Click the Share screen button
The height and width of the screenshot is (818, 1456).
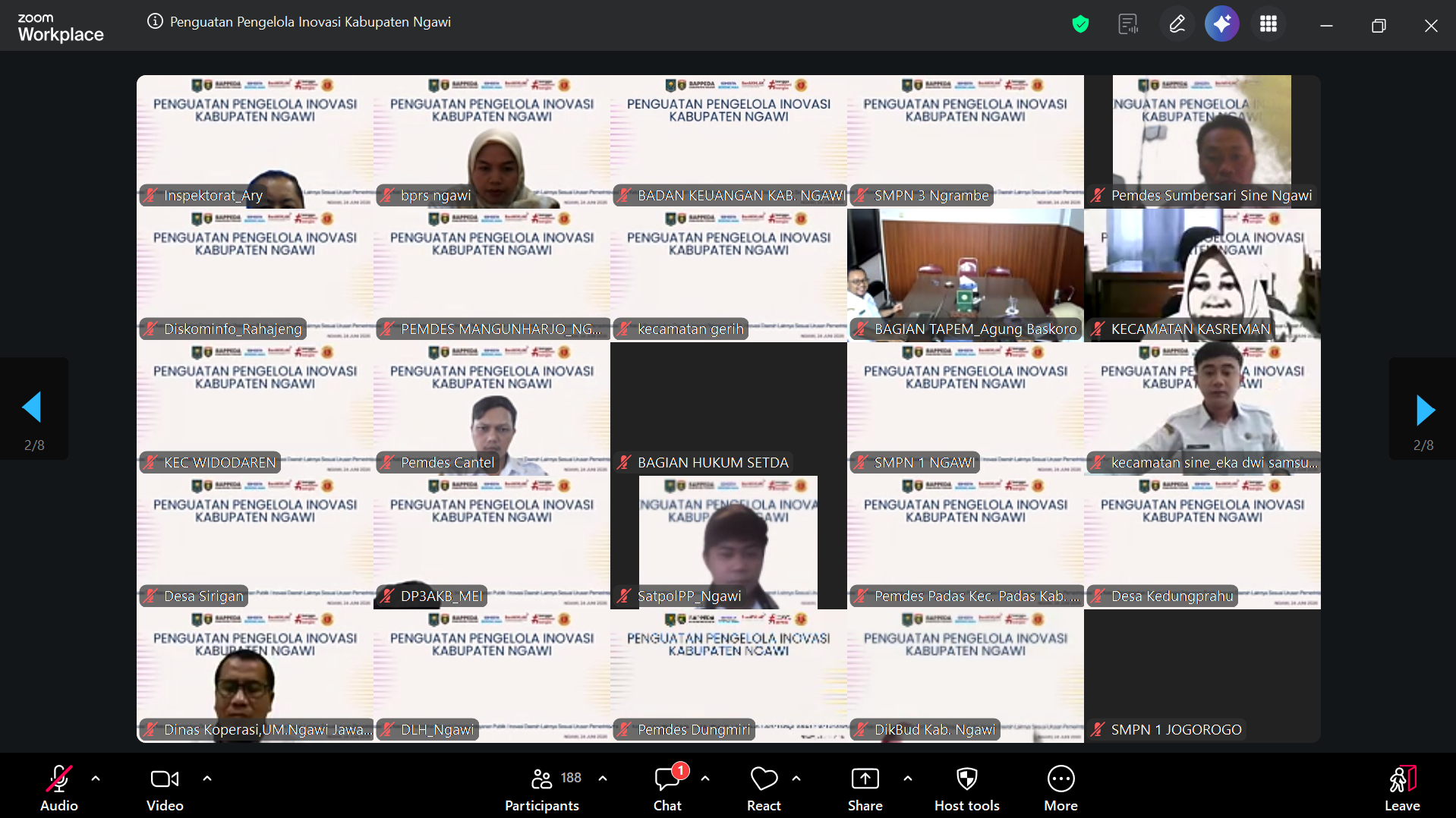(x=865, y=788)
